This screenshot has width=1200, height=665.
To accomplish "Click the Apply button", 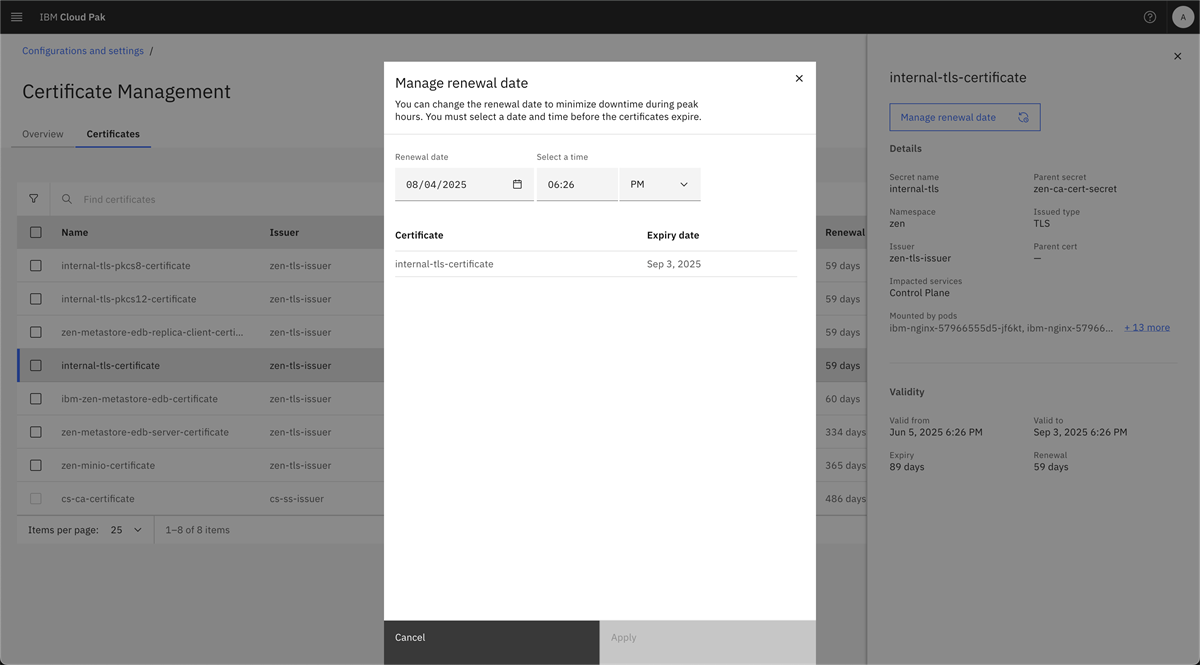I will 708,642.
